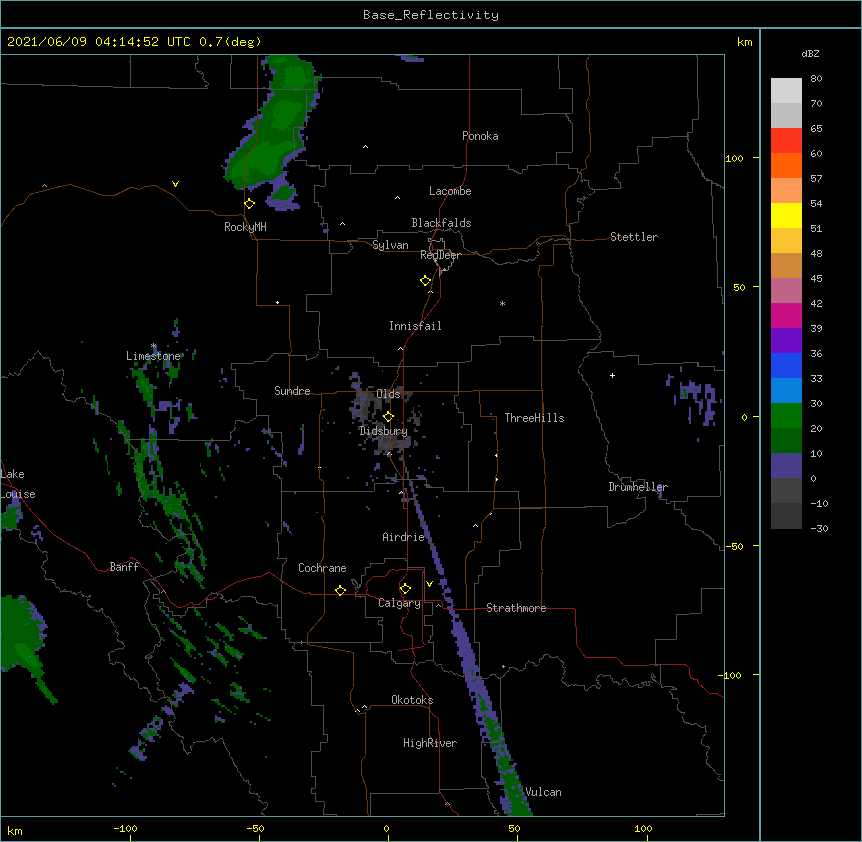Click the light gray 80 dBZ legend swatch
The width and height of the screenshot is (862, 842).
[x=786, y=91]
